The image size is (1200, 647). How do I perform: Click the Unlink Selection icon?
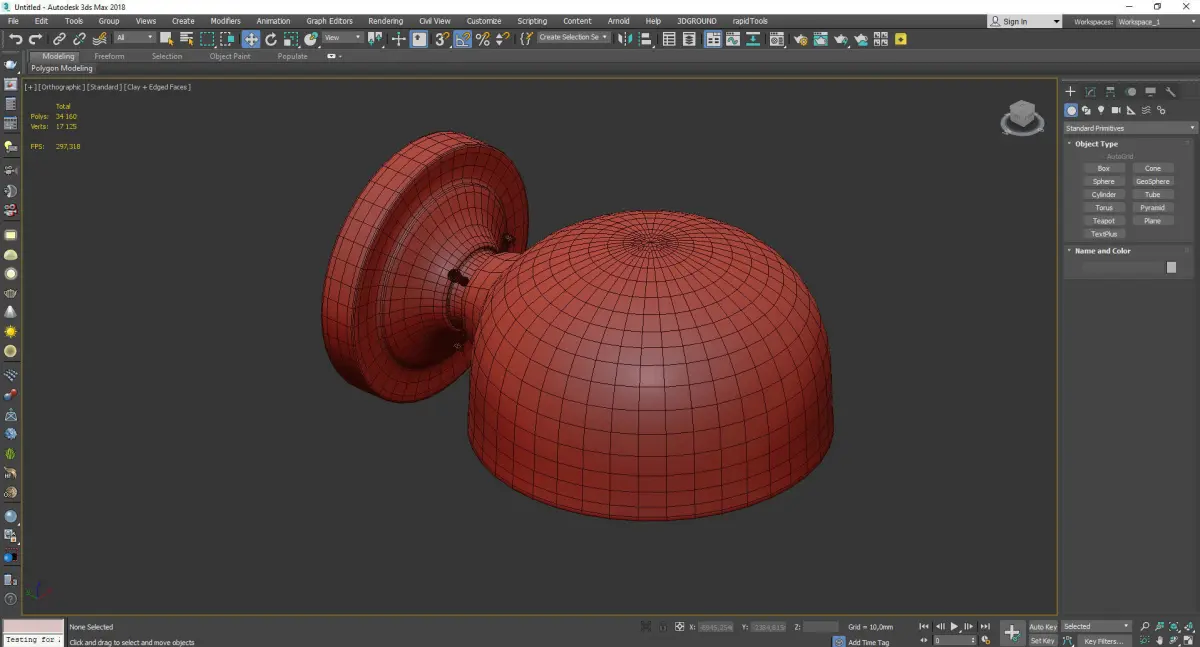coord(80,39)
